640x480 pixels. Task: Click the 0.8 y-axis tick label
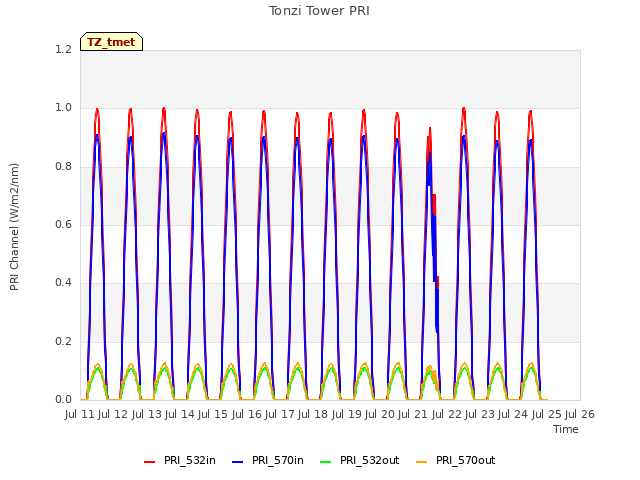click(x=63, y=167)
